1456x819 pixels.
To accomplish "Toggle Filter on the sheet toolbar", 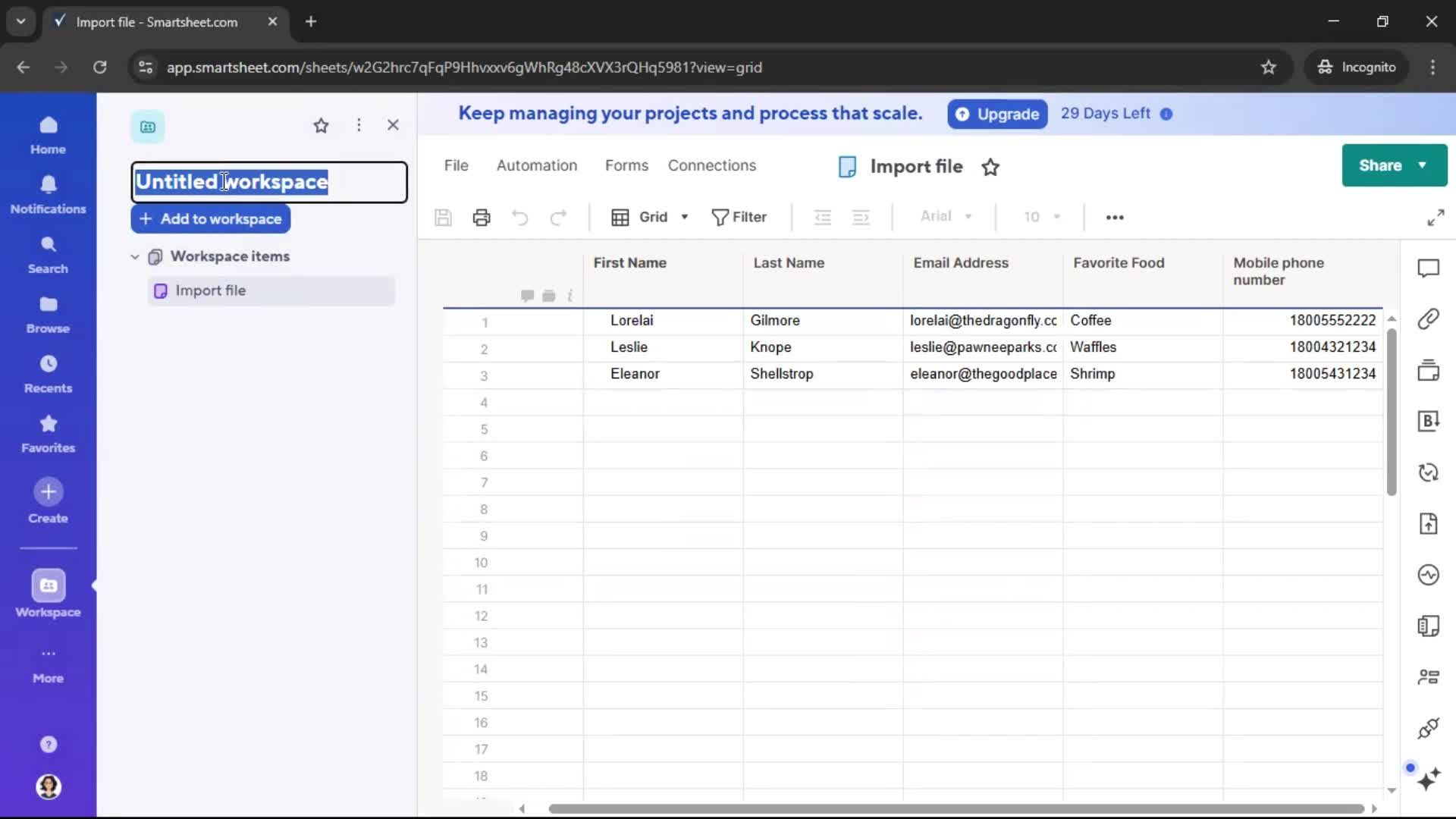I will click(739, 217).
